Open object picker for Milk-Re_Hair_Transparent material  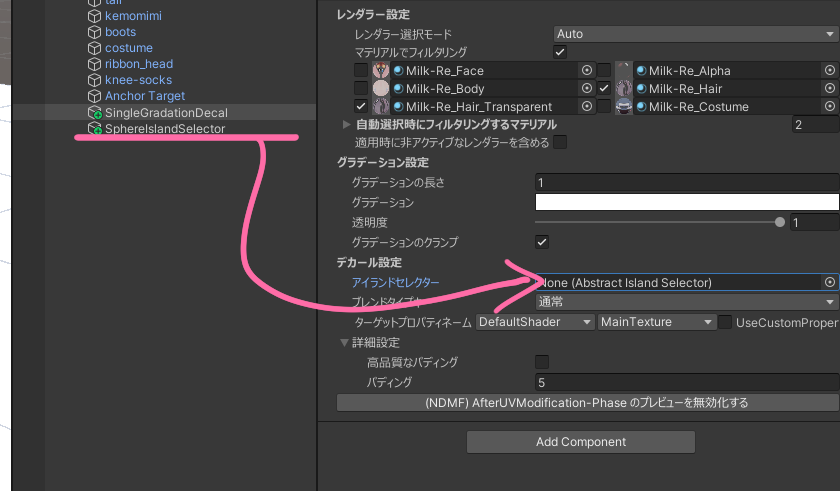pyautogui.click(x=587, y=107)
